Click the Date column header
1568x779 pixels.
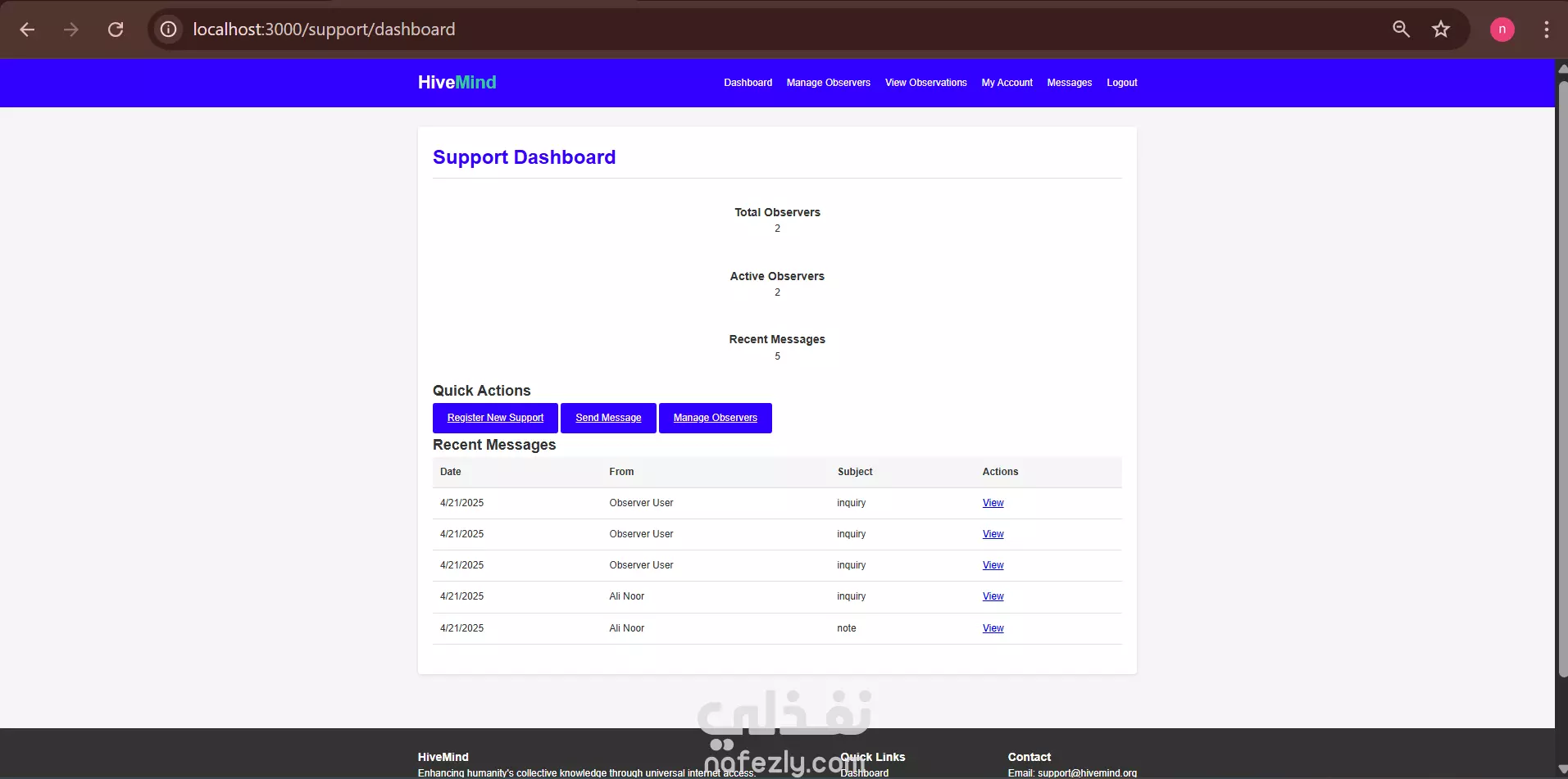coord(450,472)
